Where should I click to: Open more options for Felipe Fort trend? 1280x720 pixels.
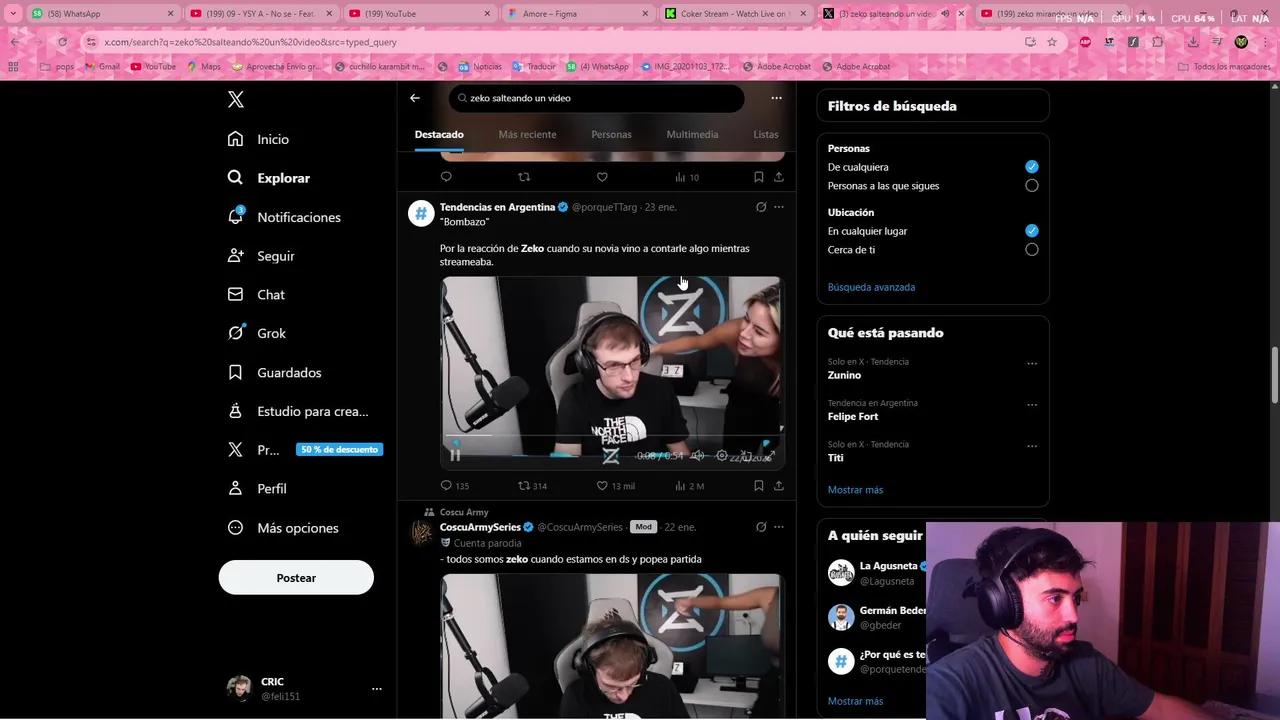(1032, 405)
